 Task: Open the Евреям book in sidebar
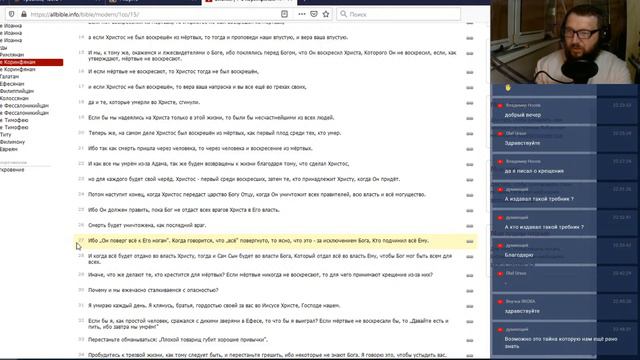pyautogui.click(x=9, y=149)
